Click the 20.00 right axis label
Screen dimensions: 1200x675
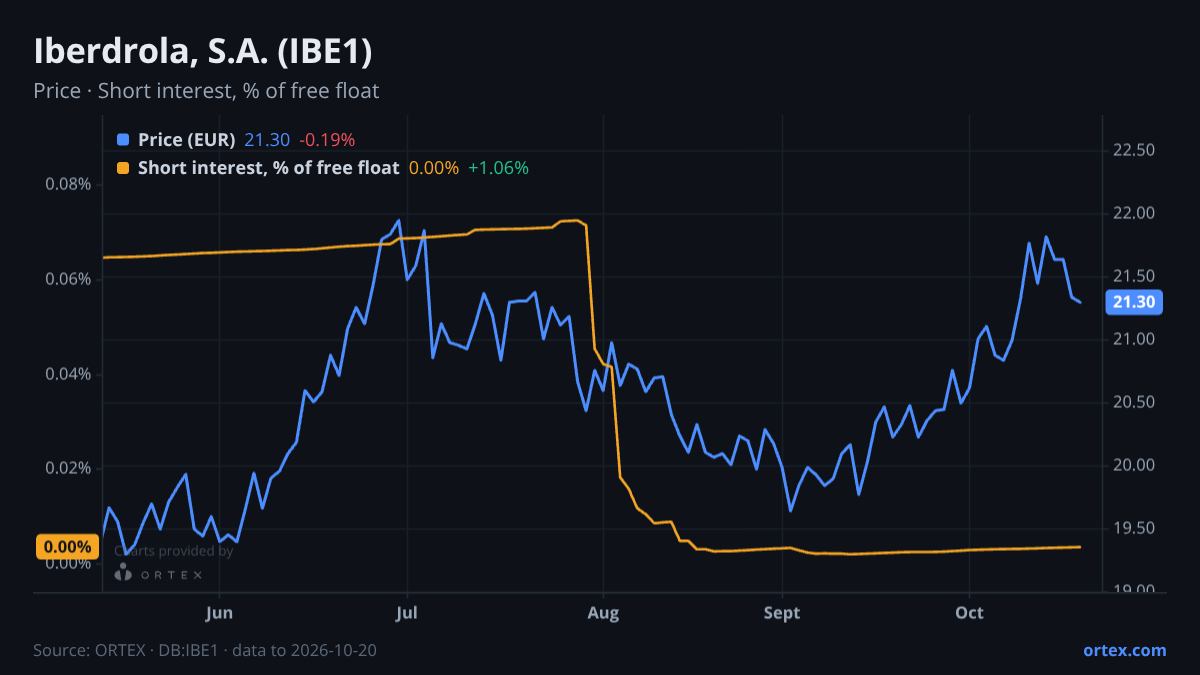(x=1134, y=465)
